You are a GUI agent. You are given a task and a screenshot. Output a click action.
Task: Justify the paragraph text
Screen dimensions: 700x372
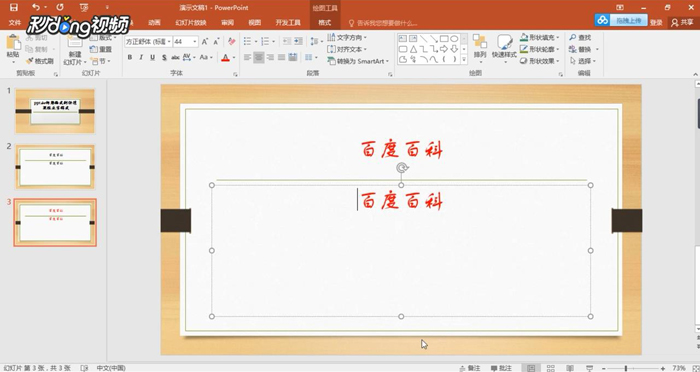coord(281,57)
